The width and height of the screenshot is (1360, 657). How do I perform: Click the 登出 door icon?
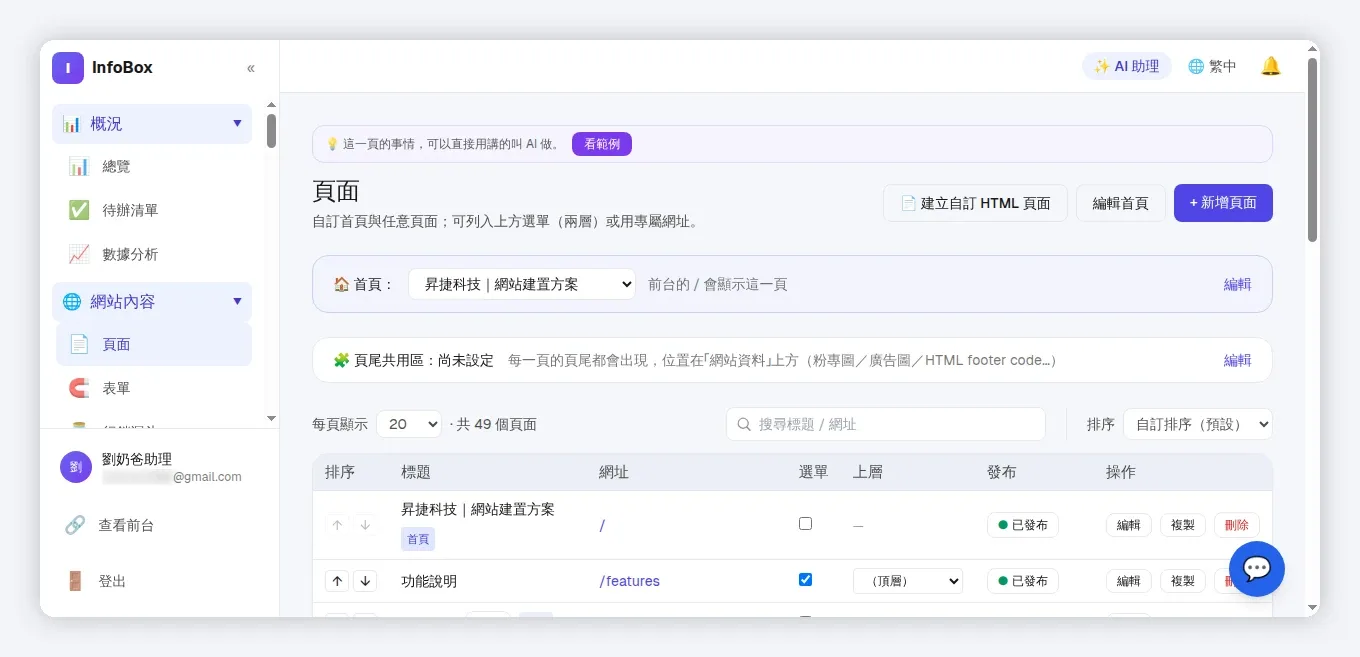point(75,581)
